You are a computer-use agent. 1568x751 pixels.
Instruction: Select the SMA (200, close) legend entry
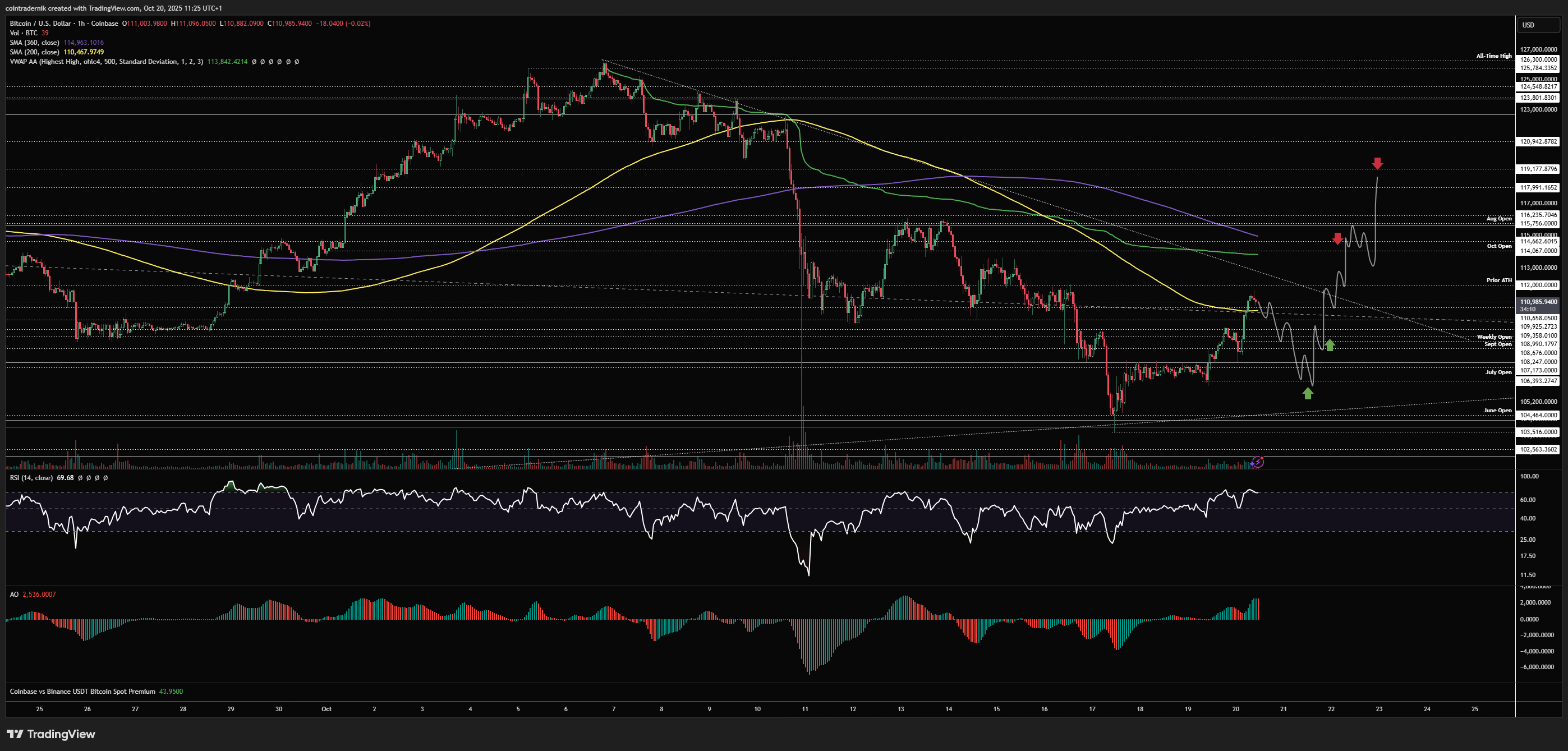35,52
